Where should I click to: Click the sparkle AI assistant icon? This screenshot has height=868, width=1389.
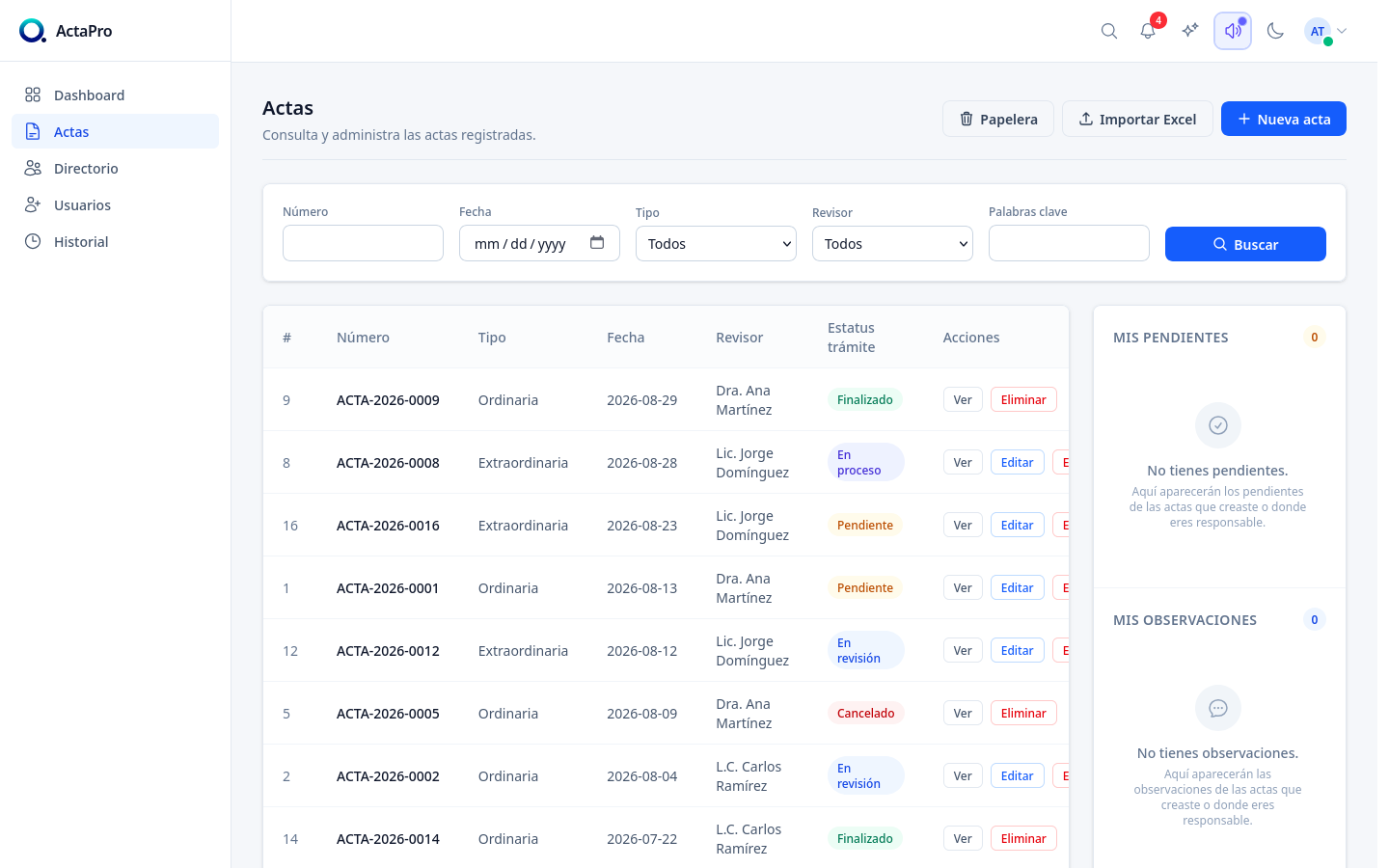pos(1190,31)
